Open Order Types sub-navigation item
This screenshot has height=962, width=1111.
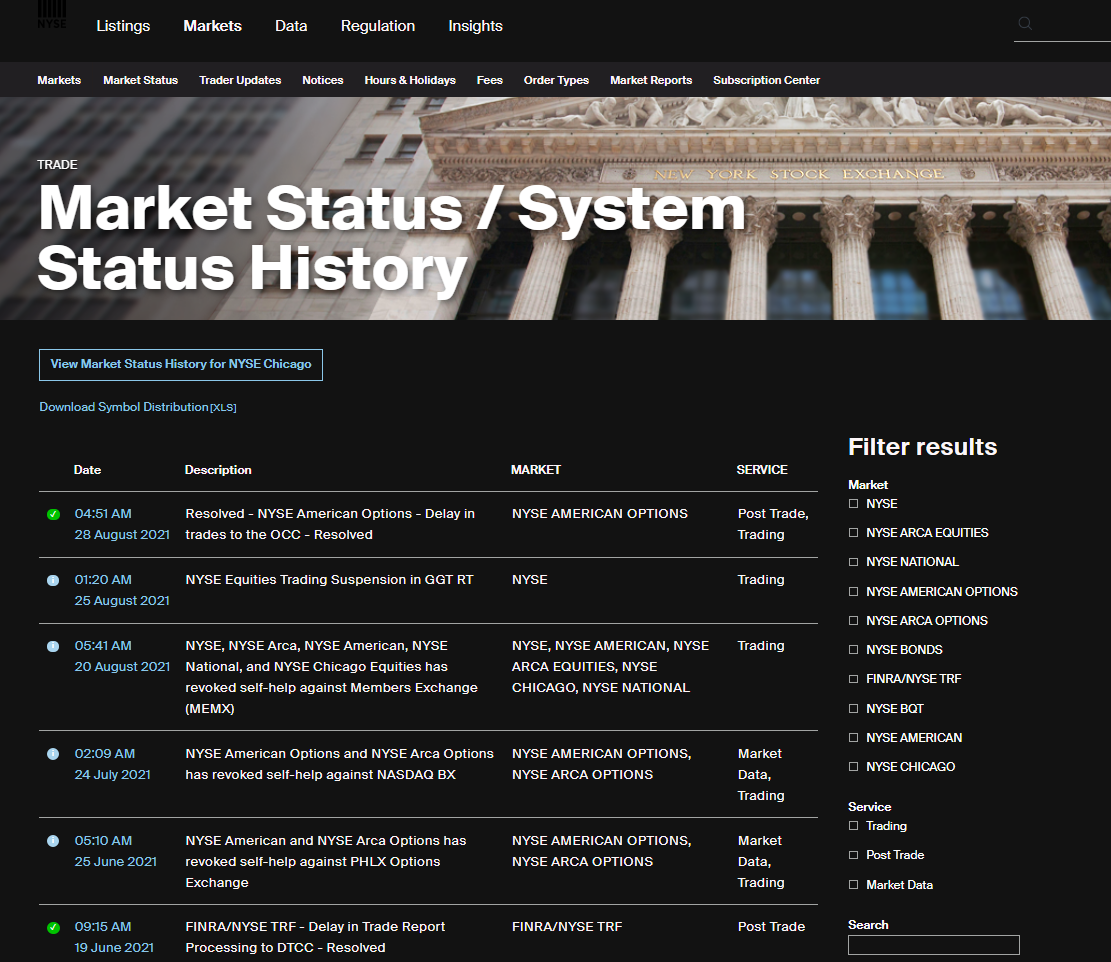[556, 80]
